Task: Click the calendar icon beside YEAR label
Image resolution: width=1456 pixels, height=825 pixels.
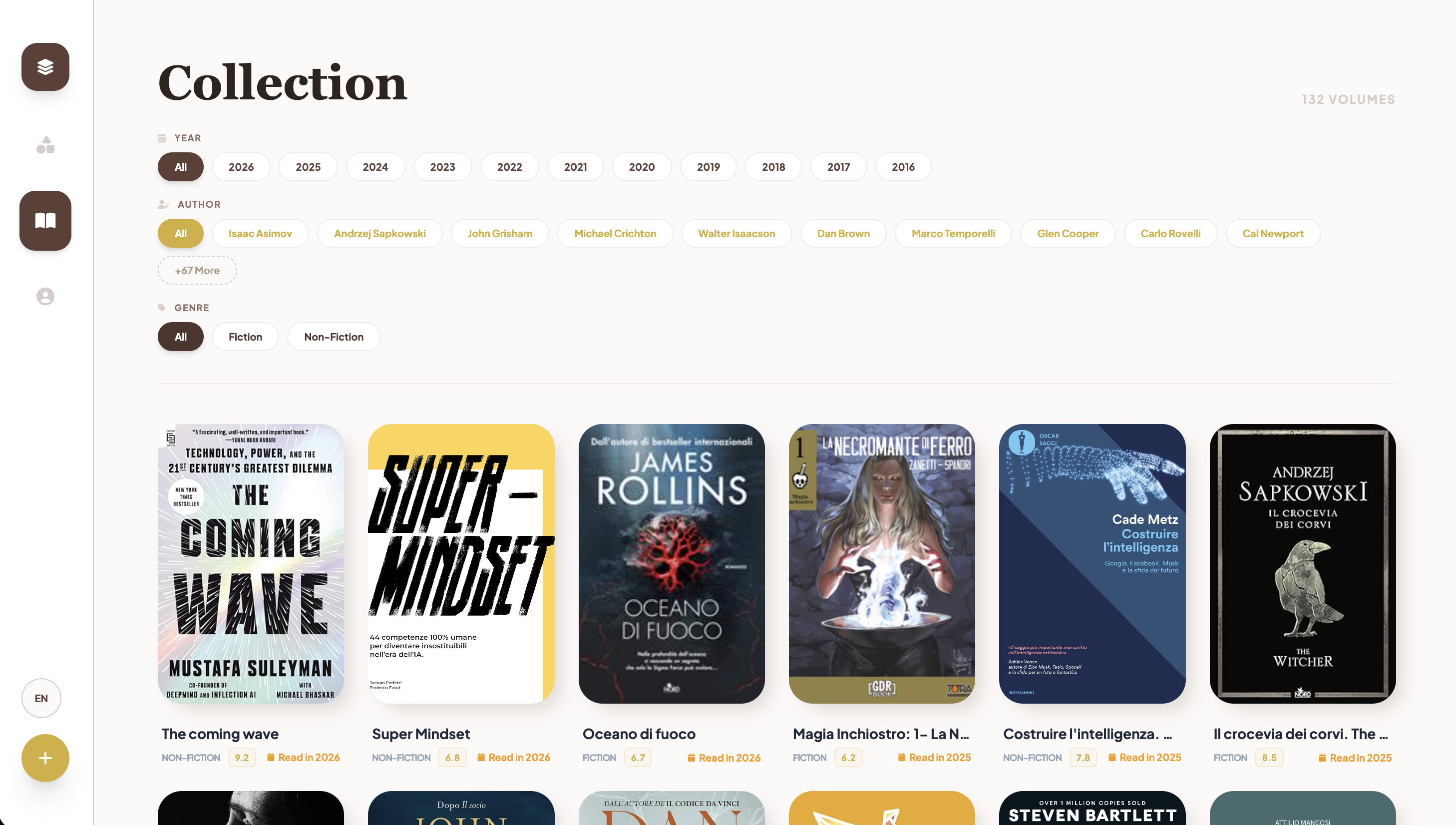Action: (x=161, y=138)
